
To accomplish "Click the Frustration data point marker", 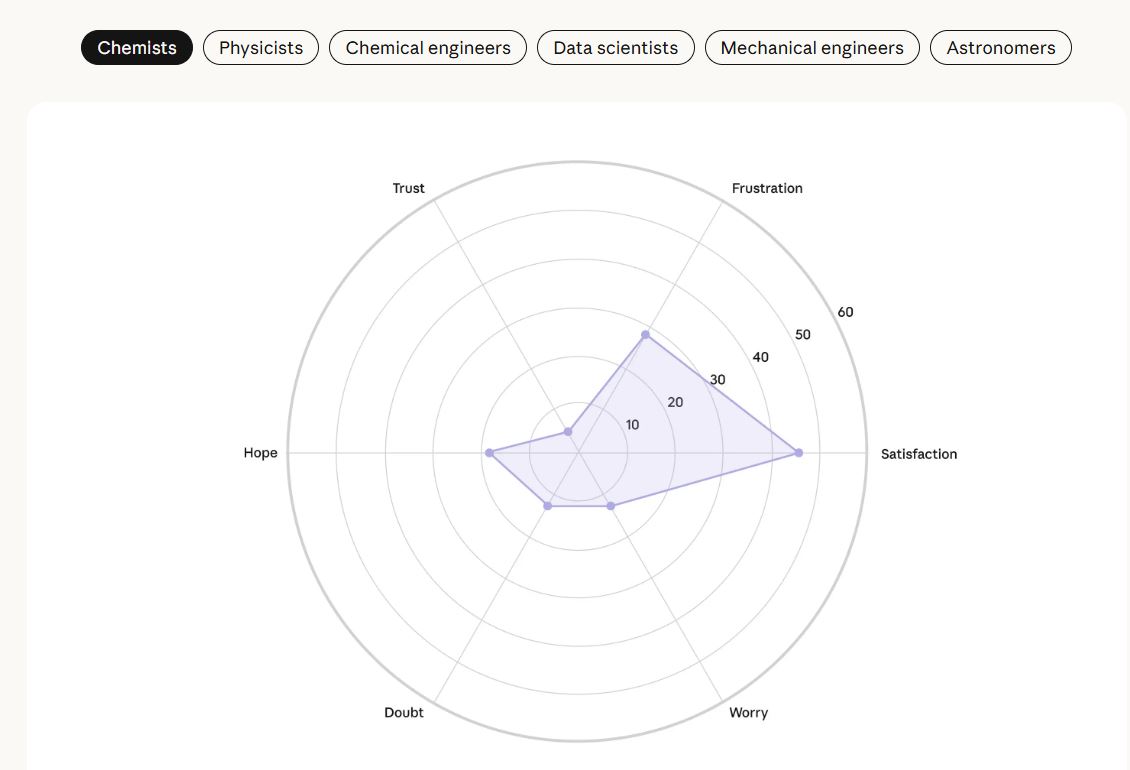I will [x=646, y=334].
